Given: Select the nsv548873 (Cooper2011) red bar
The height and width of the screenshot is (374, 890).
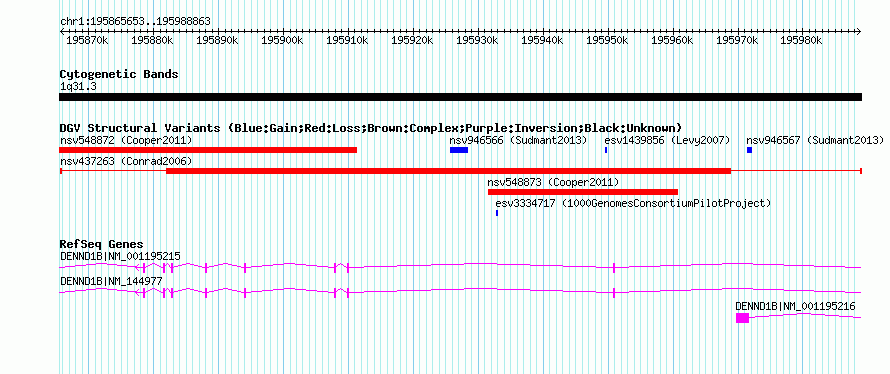Looking at the screenshot, I should pos(583,192).
